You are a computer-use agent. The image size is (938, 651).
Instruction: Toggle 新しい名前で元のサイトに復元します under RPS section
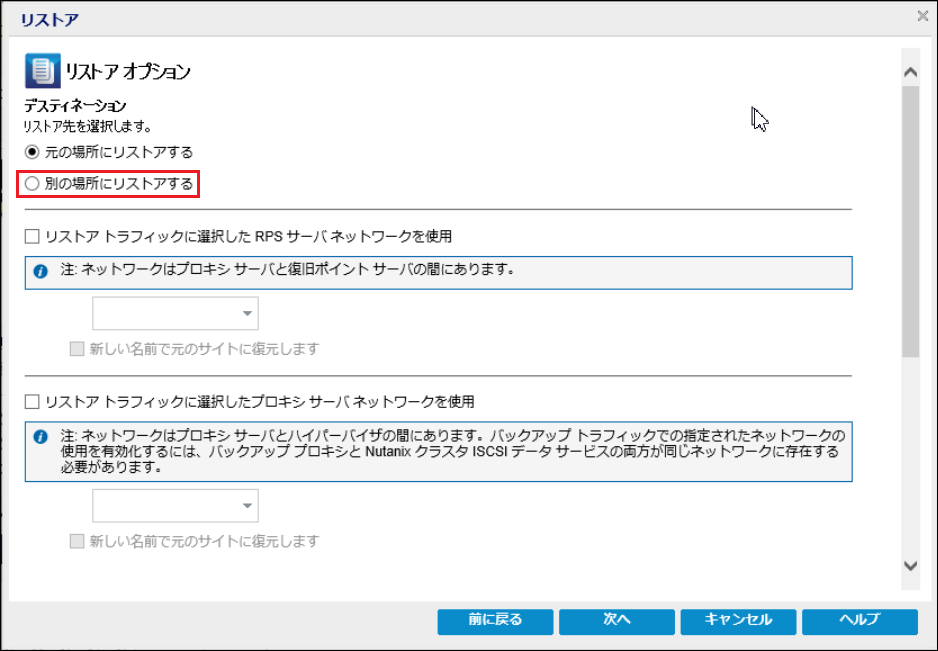77,349
